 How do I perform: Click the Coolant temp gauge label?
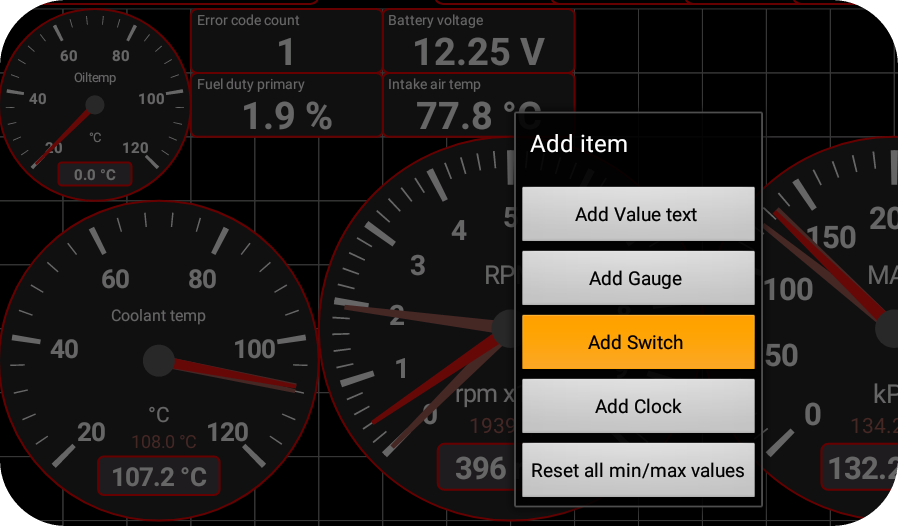158,316
